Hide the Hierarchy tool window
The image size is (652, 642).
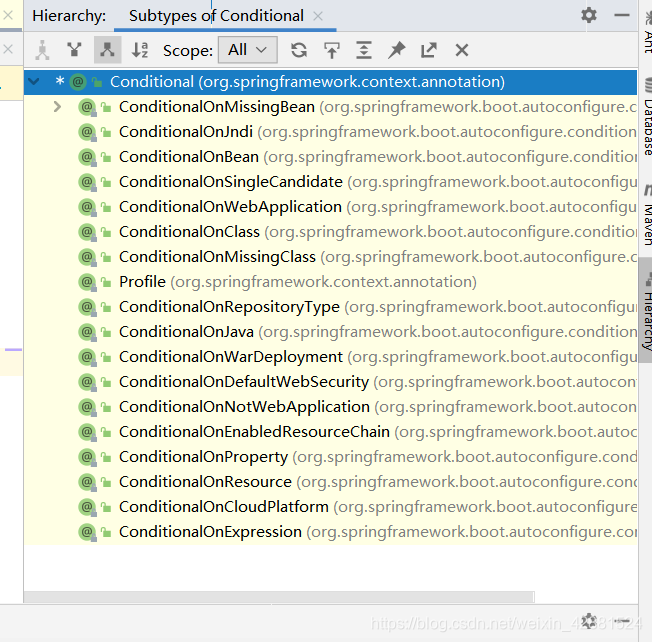coord(622,15)
